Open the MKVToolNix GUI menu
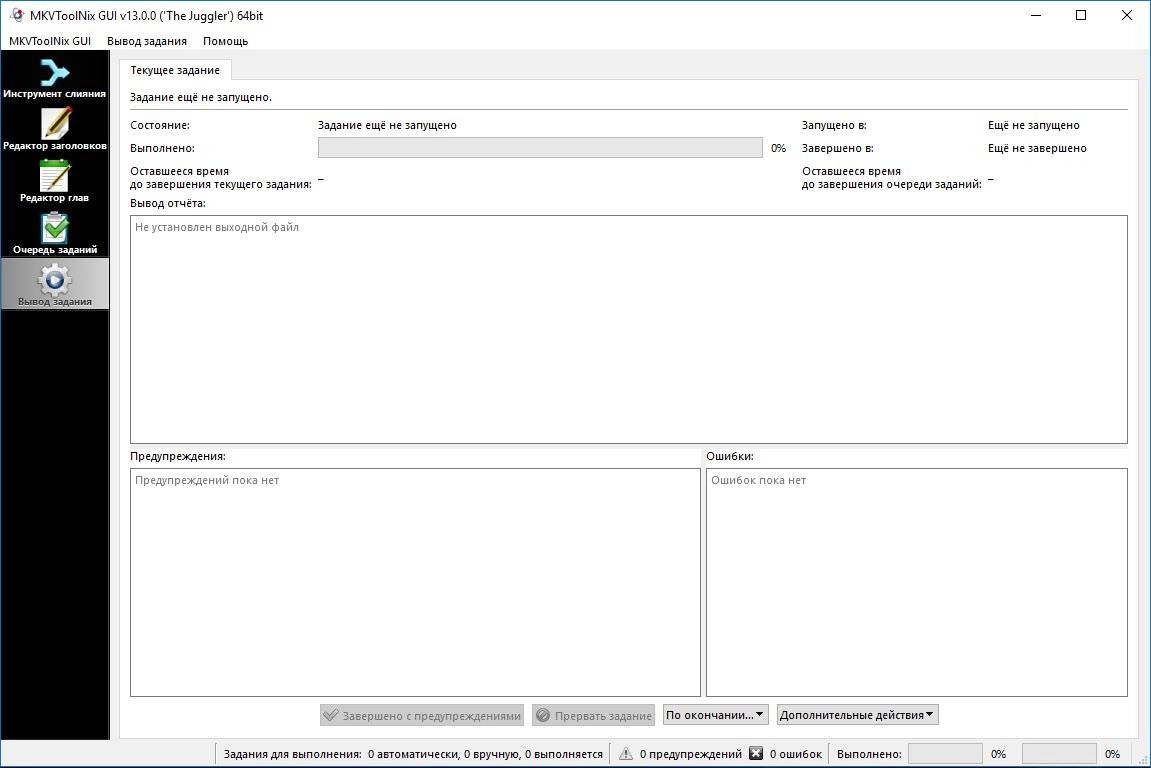Screen dimensions: 1151x768 [x=50, y=41]
